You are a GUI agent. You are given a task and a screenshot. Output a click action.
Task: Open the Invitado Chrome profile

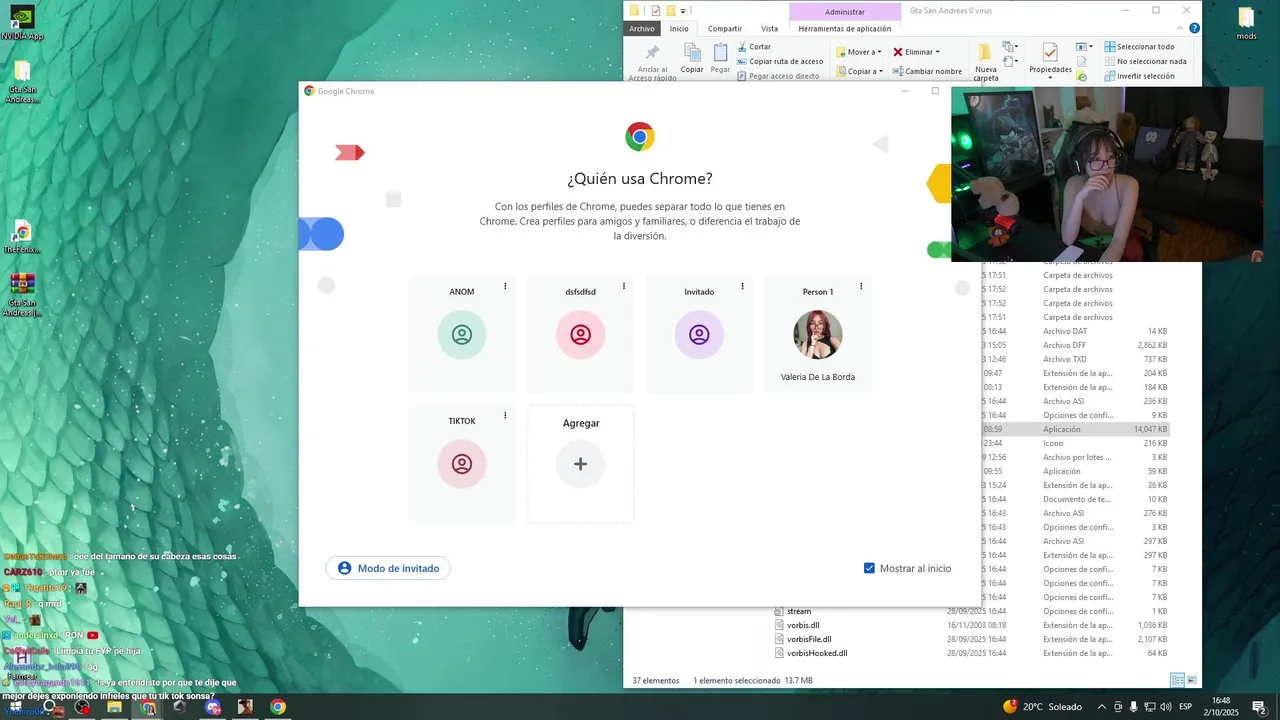[x=699, y=335]
